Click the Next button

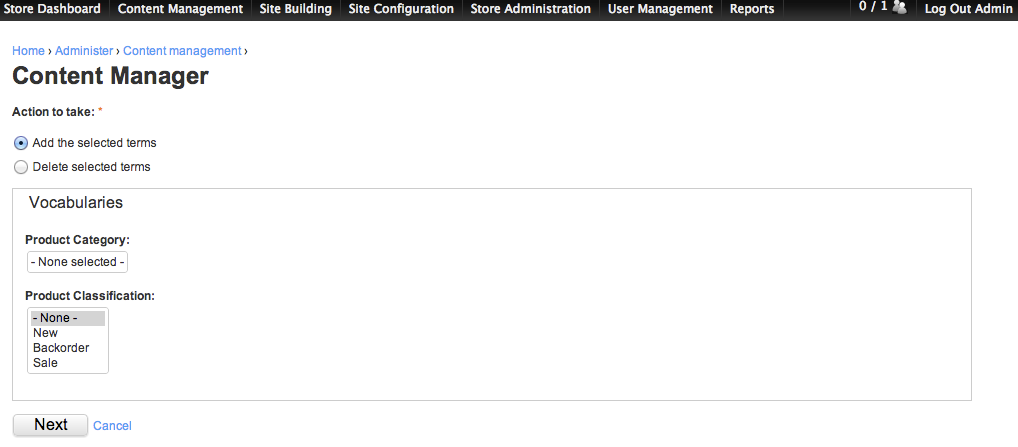click(x=51, y=425)
